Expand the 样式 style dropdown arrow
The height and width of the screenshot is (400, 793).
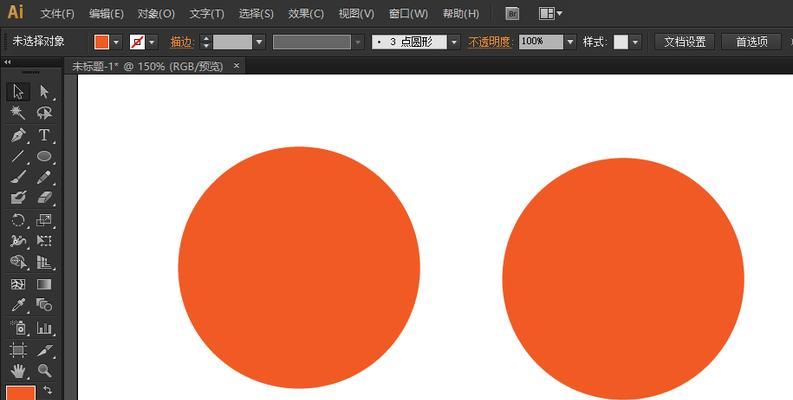pos(635,42)
